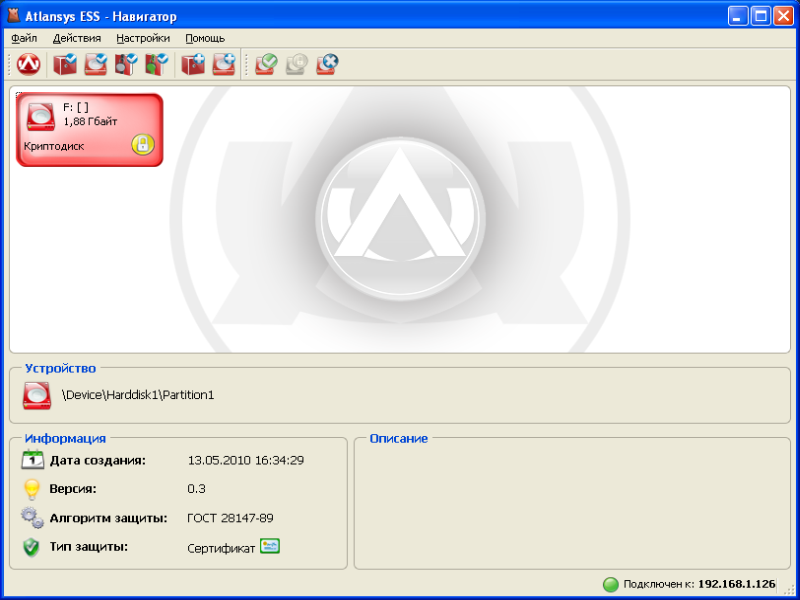The width and height of the screenshot is (800, 600).
Task: Click the green connection status indicator
Action: click(610, 584)
